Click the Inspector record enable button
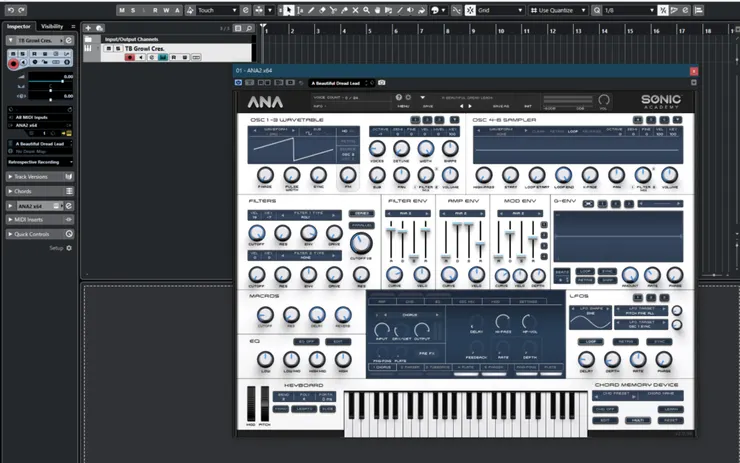Viewport: 740px width, 463px height. tap(14, 63)
